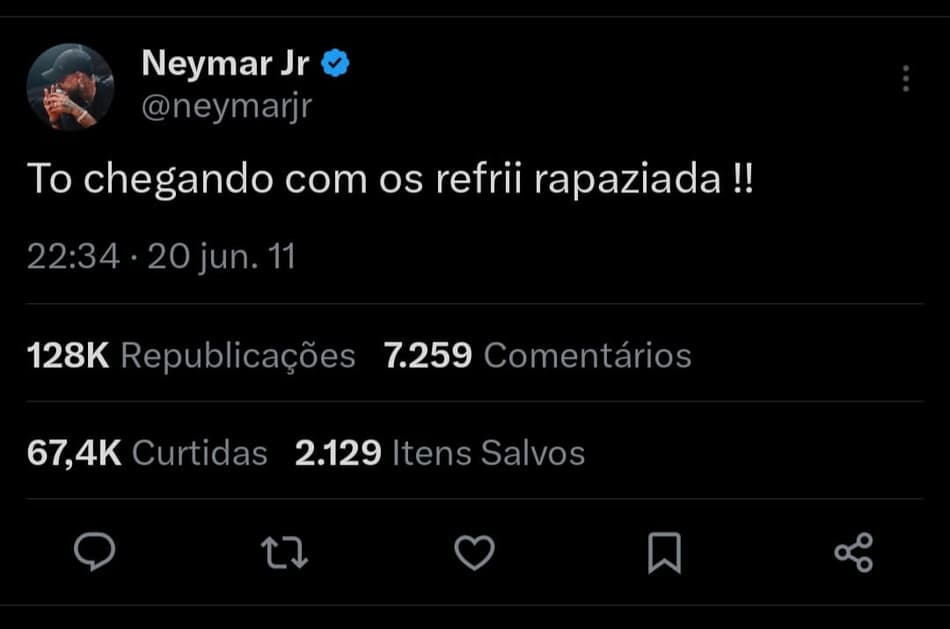
Task: Click the Itens Salvos label
Action: (x=488, y=453)
